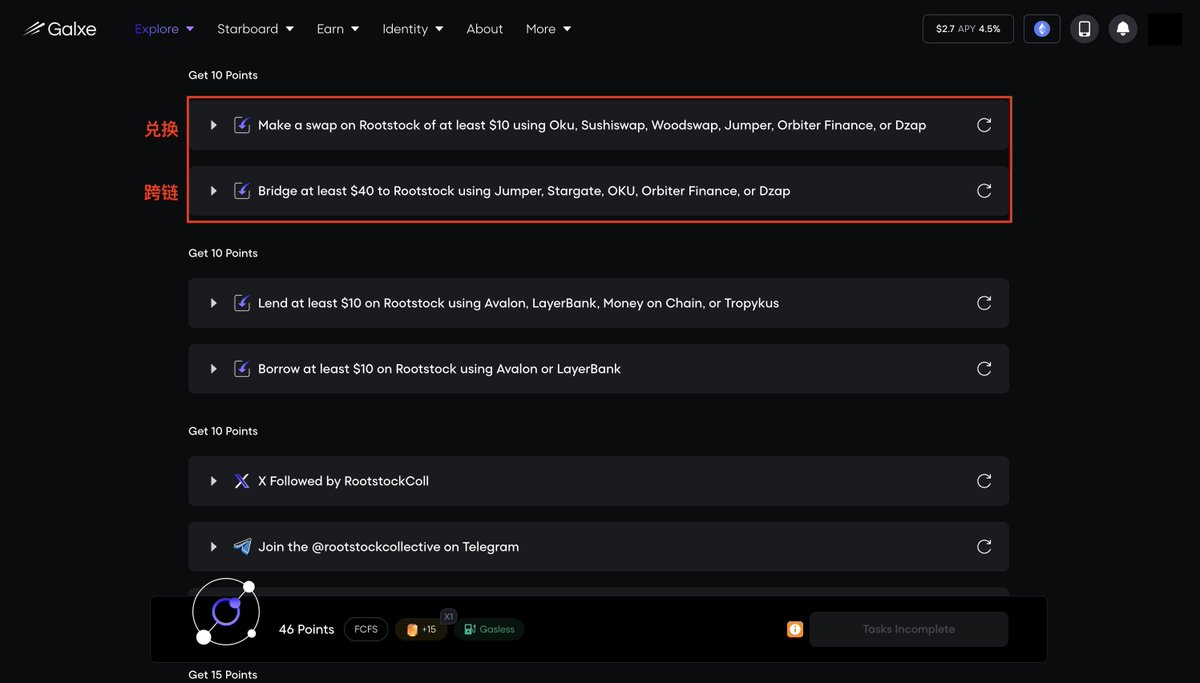The image size is (1200, 683).
Task: Click the Lend at least $10 task text
Action: coord(518,303)
